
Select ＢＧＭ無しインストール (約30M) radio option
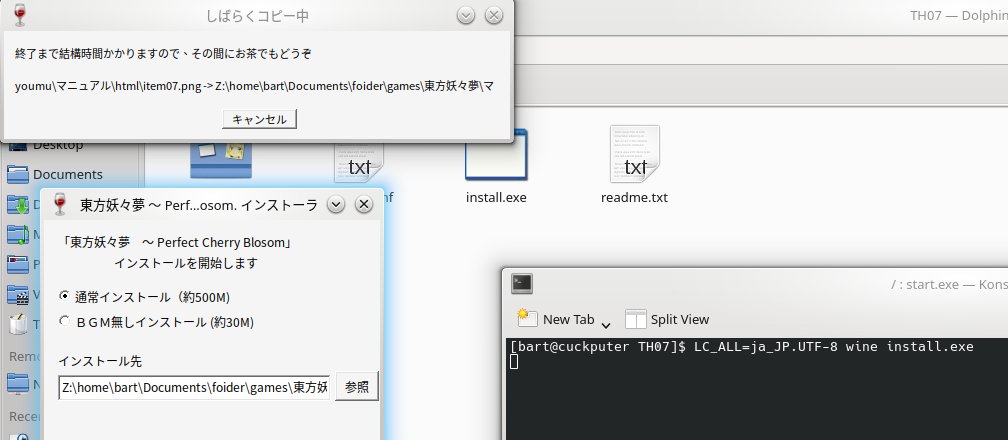[x=156, y=322]
